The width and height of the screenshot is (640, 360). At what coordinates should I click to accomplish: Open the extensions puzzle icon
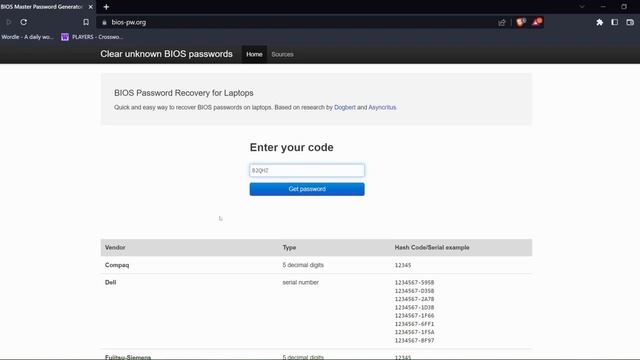[600, 22]
